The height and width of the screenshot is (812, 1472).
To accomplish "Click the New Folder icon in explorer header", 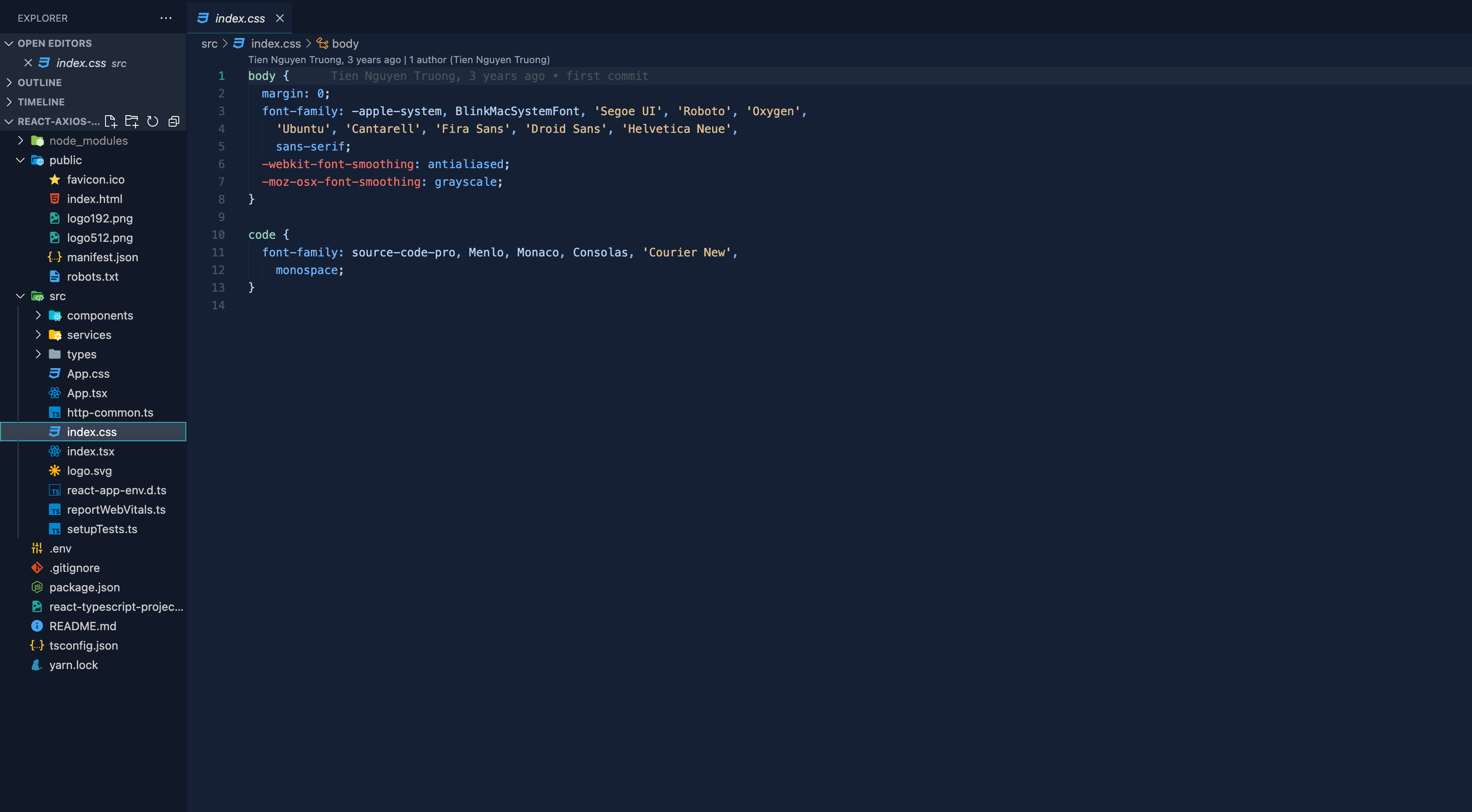I will click(x=132, y=121).
